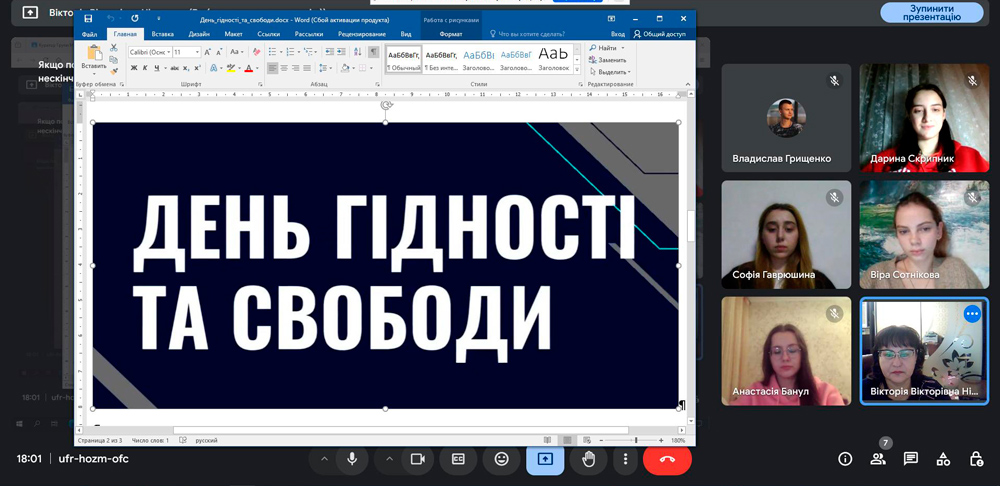Screen dimensions: 1000x486
Task: Justify the paragraph text
Action: click(x=307, y=68)
